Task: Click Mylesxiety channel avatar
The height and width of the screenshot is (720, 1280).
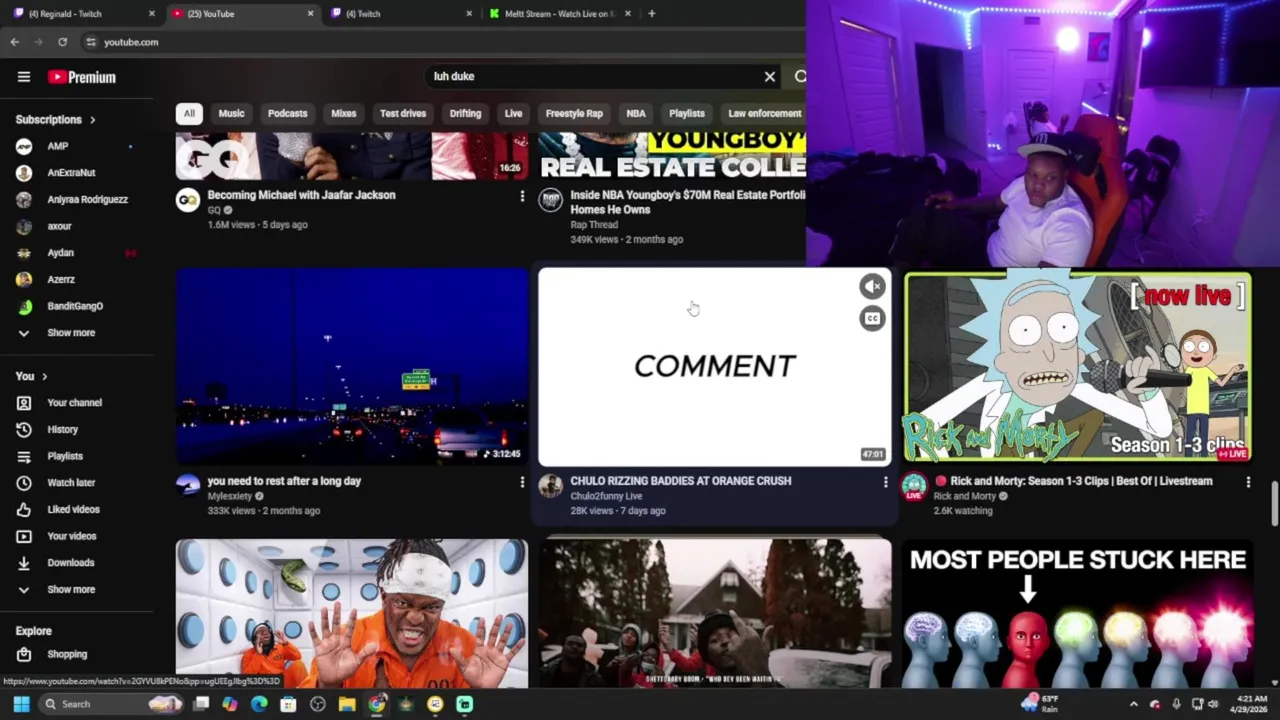Action: pos(188,487)
